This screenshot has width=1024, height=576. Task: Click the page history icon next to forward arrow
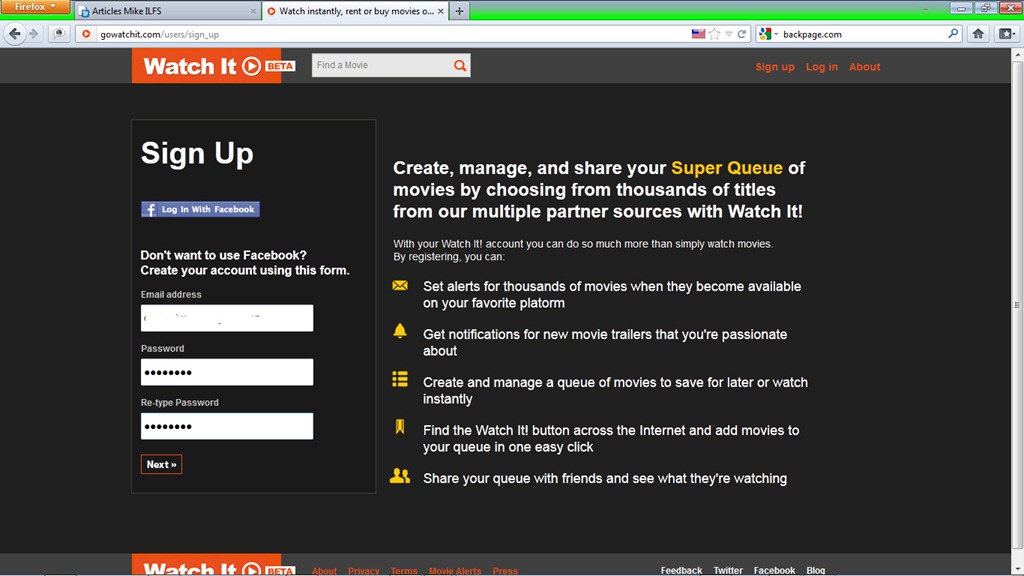click(59, 34)
